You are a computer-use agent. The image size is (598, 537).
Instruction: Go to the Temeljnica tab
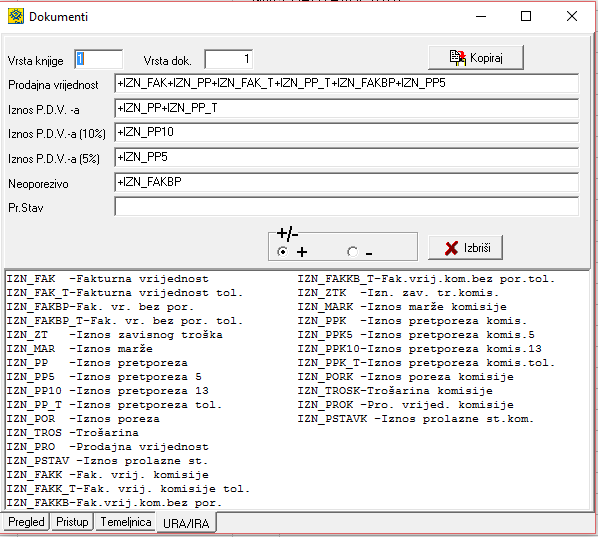126,522
